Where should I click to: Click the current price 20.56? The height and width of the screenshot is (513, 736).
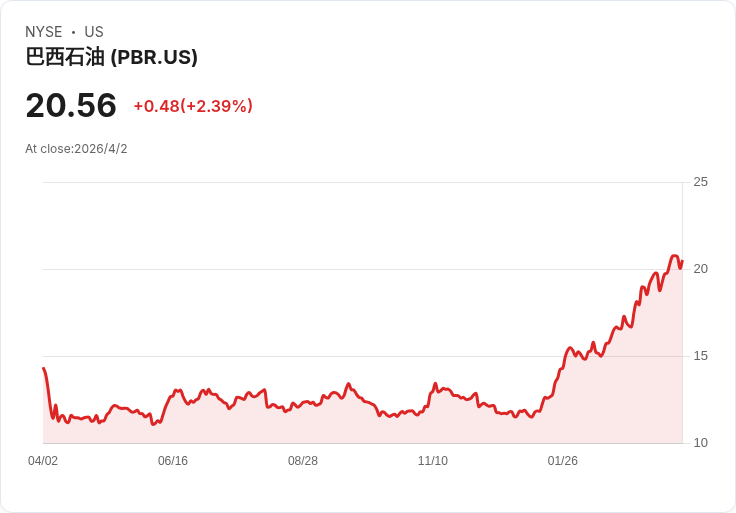point(71,105)
